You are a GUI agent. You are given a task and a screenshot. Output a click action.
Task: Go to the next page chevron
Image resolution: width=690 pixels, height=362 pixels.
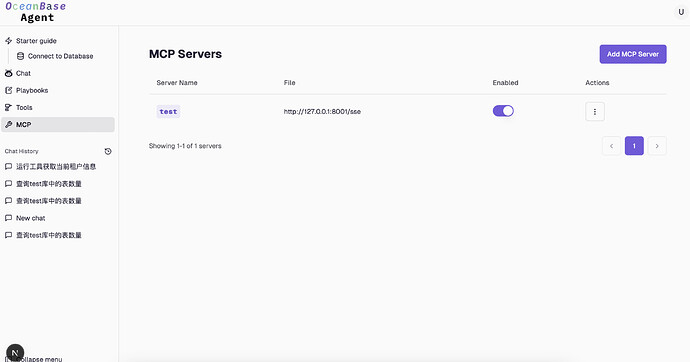[x=657, y=146]
